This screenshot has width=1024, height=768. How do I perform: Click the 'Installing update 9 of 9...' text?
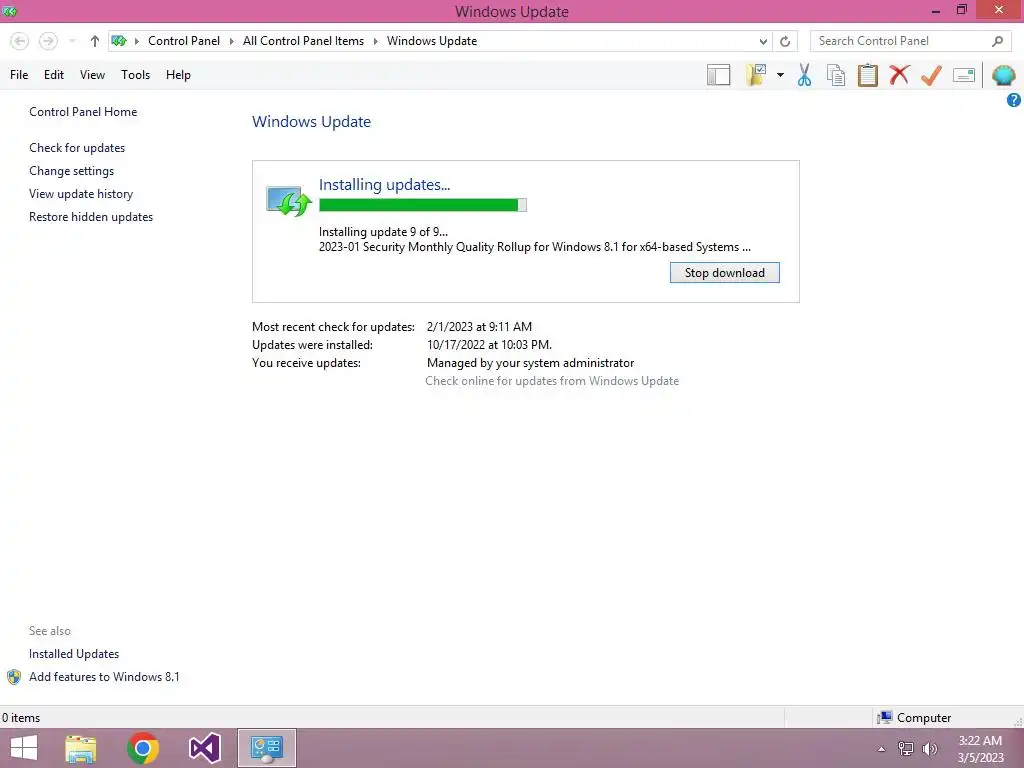click(383, 232)
